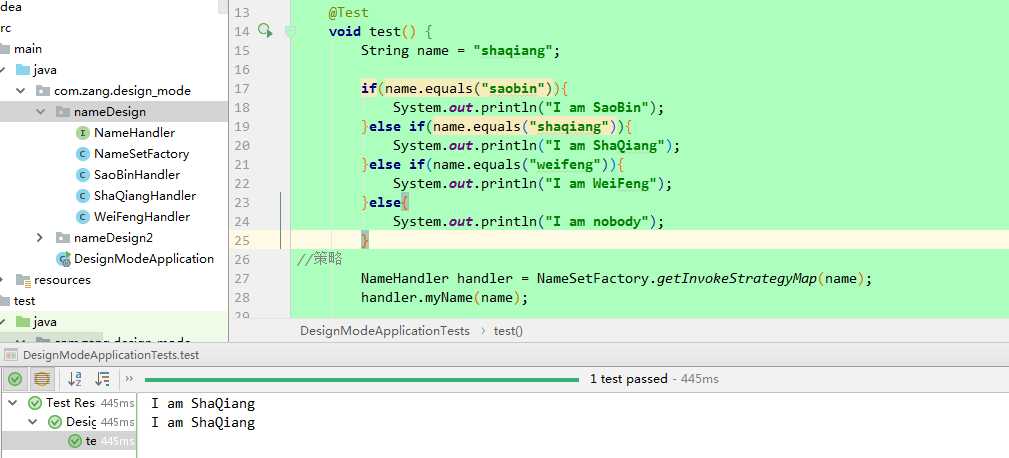Collapse the Desig test class node
Image resolution: width=1009 pixels, height=458 pixels.
(32, 422)
